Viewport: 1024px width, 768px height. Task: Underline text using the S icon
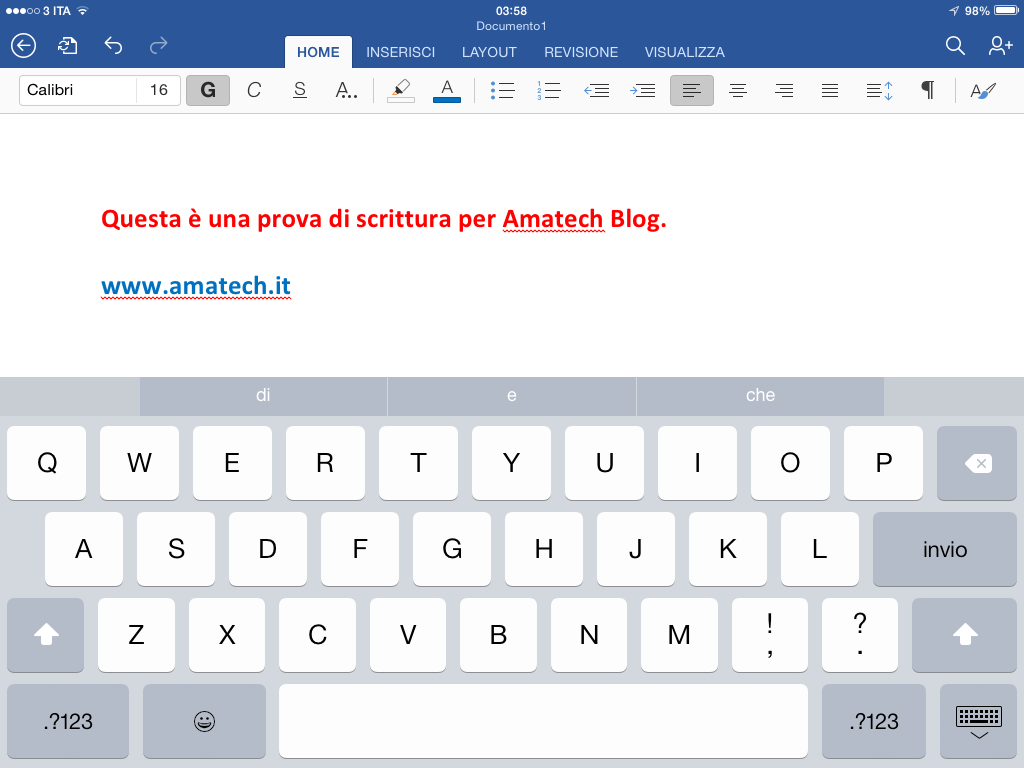(x=299, y=90)
